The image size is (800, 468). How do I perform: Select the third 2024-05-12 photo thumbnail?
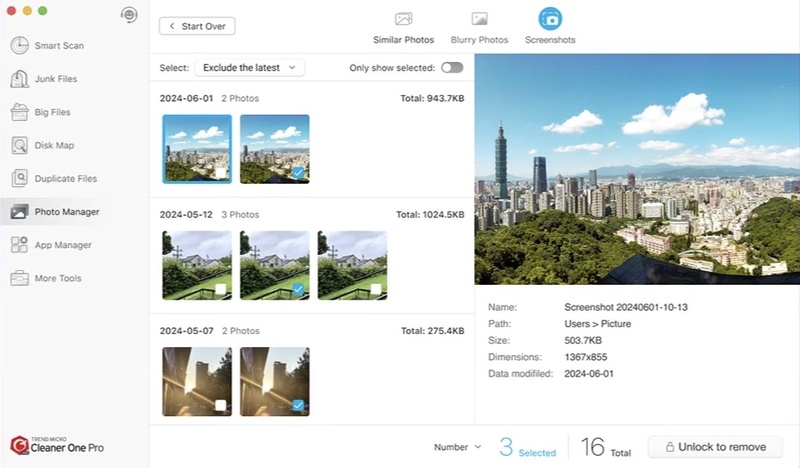click(352, 265)
